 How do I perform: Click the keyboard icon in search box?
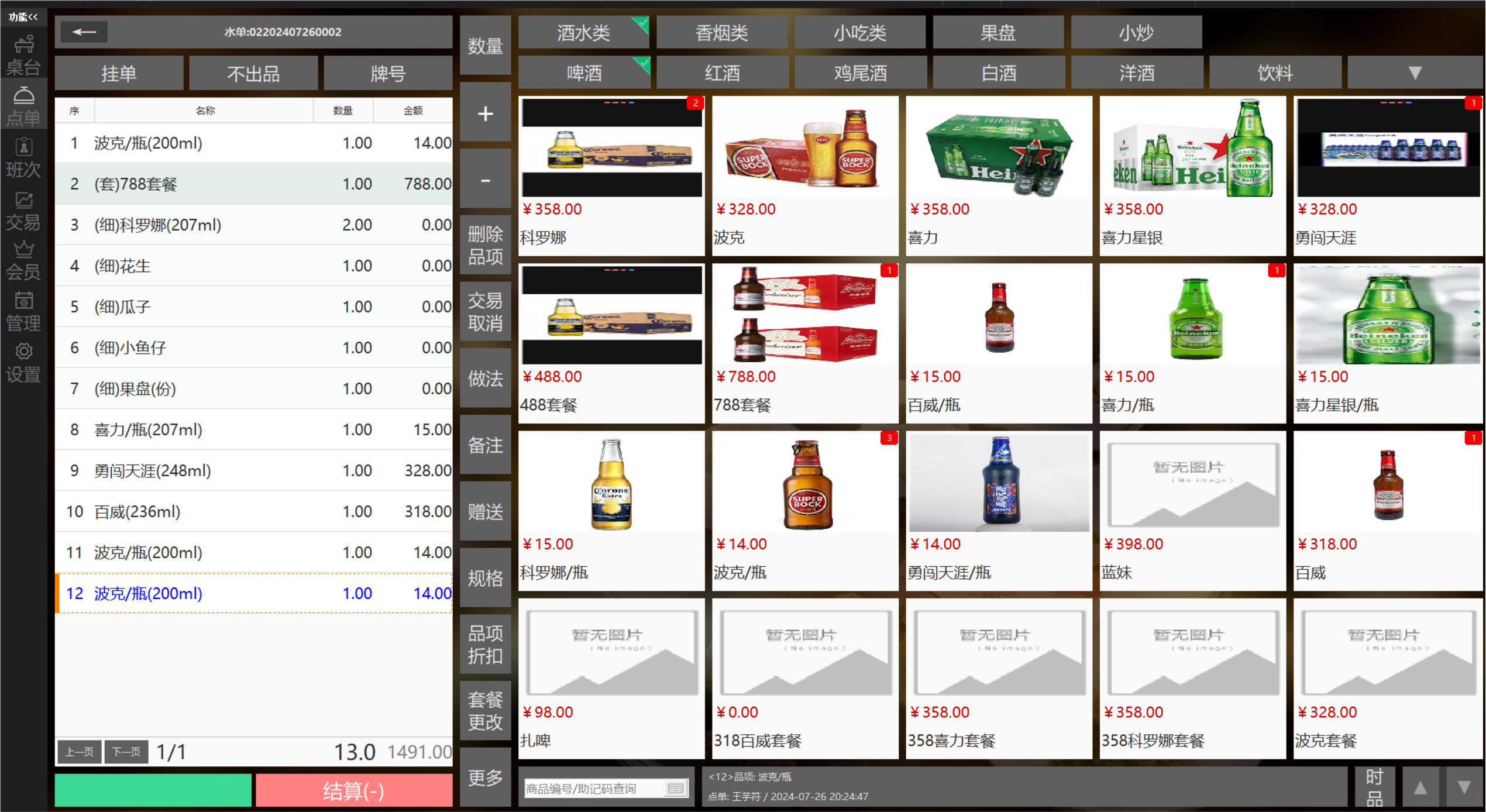click(675, 789)
